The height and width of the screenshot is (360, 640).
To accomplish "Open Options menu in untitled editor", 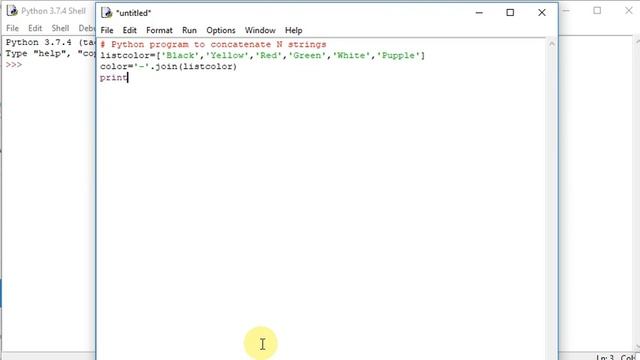I will pyautogui.click(x=221, y=30).
